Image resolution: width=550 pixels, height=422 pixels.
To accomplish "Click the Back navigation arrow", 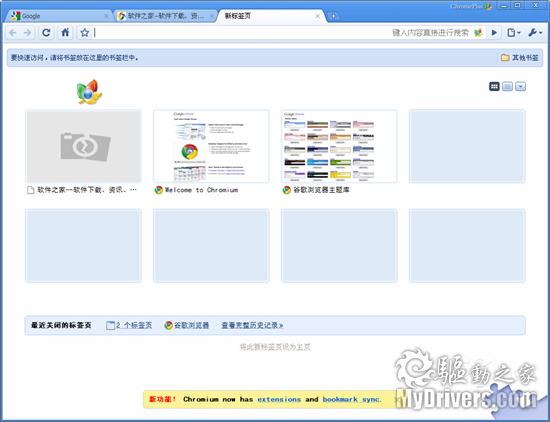I will click(x=13, y=33).
